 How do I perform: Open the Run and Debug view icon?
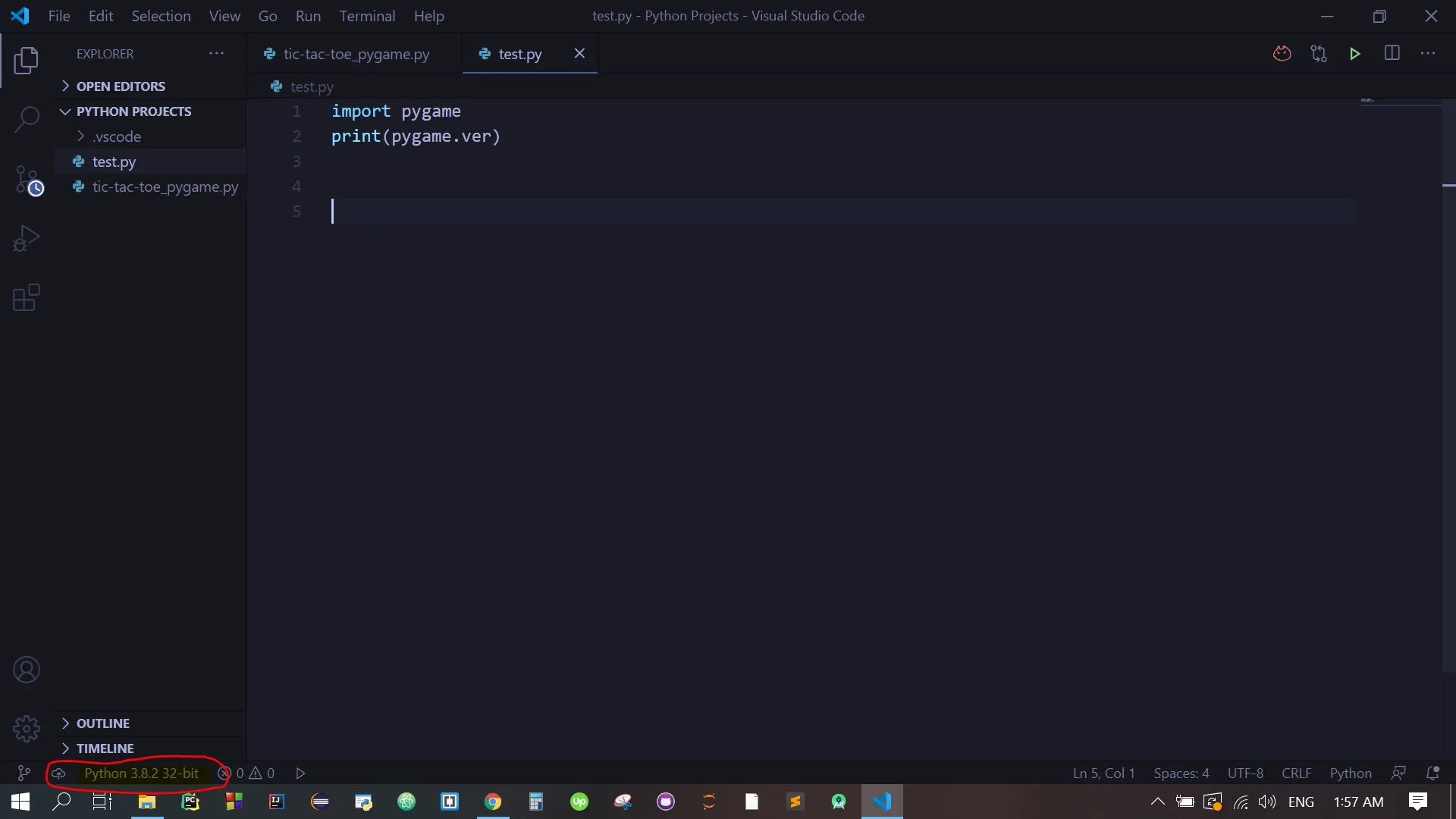[x=27, y=239]
